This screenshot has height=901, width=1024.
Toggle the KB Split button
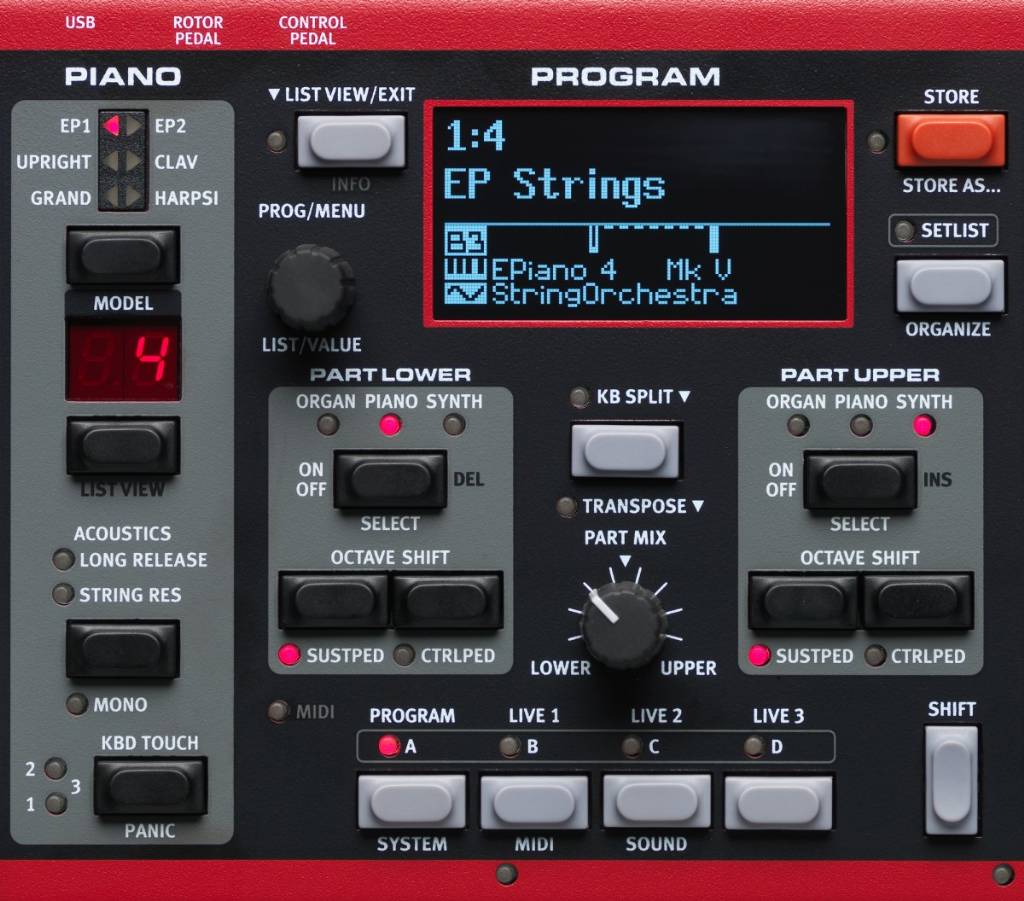coord(626,449)
